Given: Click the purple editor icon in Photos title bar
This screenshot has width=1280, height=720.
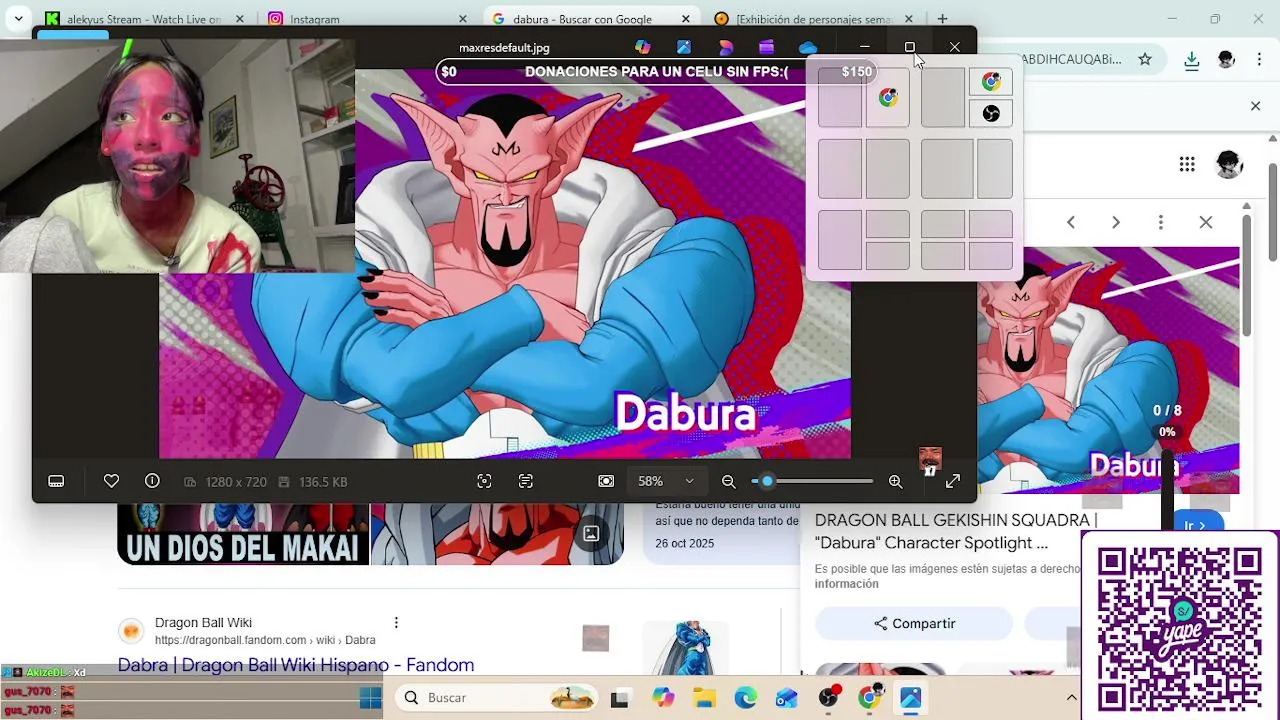Looking at the screenshot, I should coord(766,47).
